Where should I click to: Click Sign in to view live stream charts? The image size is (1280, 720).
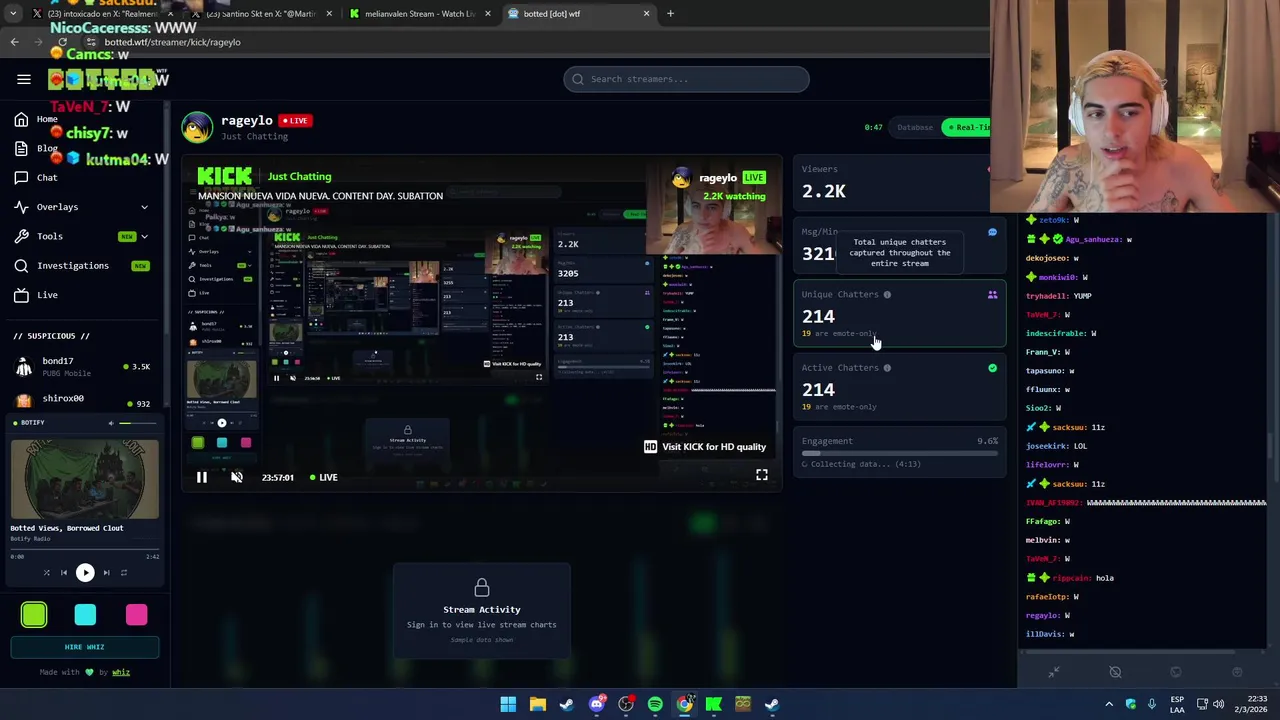pos(482,625)
